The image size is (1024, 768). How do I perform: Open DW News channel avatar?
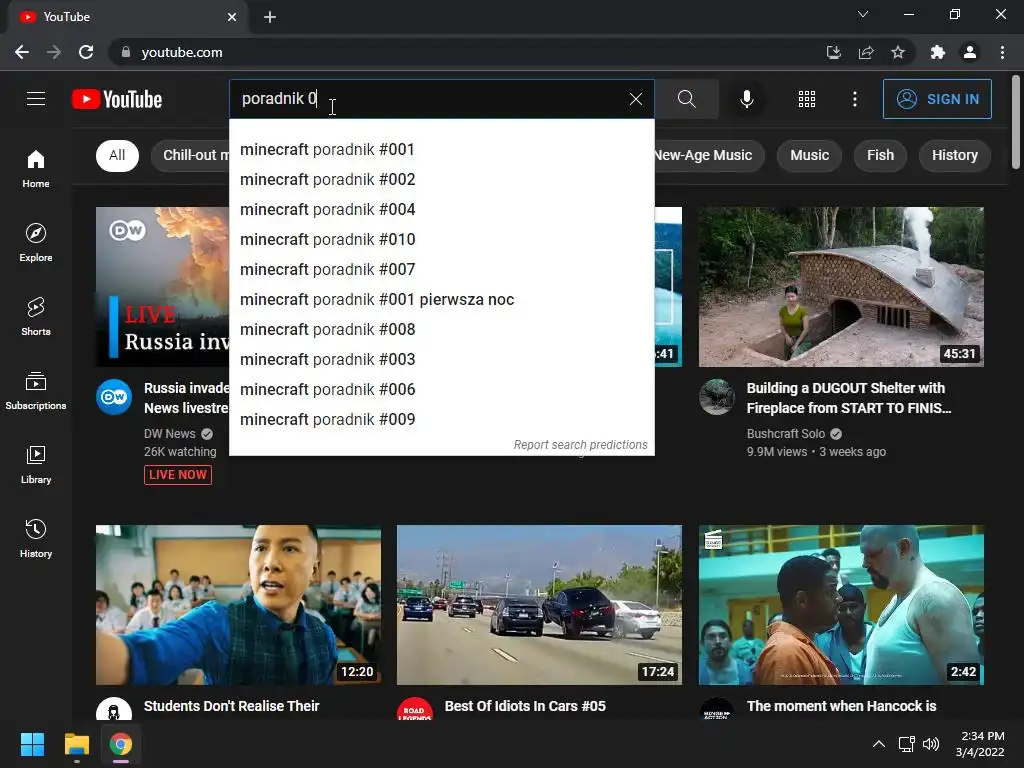[114, 396]
